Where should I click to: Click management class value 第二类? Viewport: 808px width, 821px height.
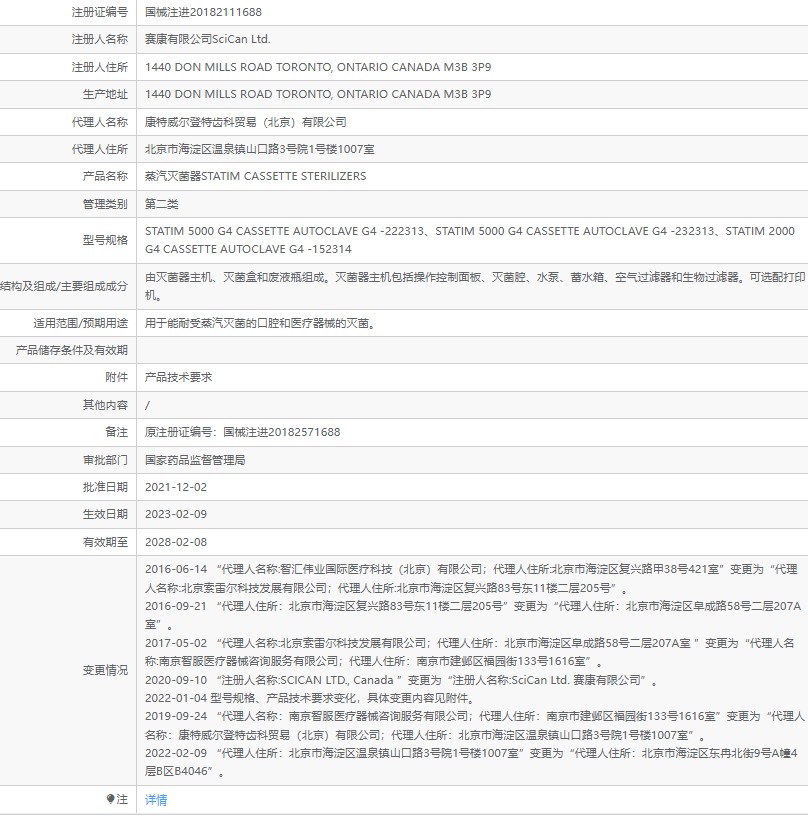pos(162,204)
